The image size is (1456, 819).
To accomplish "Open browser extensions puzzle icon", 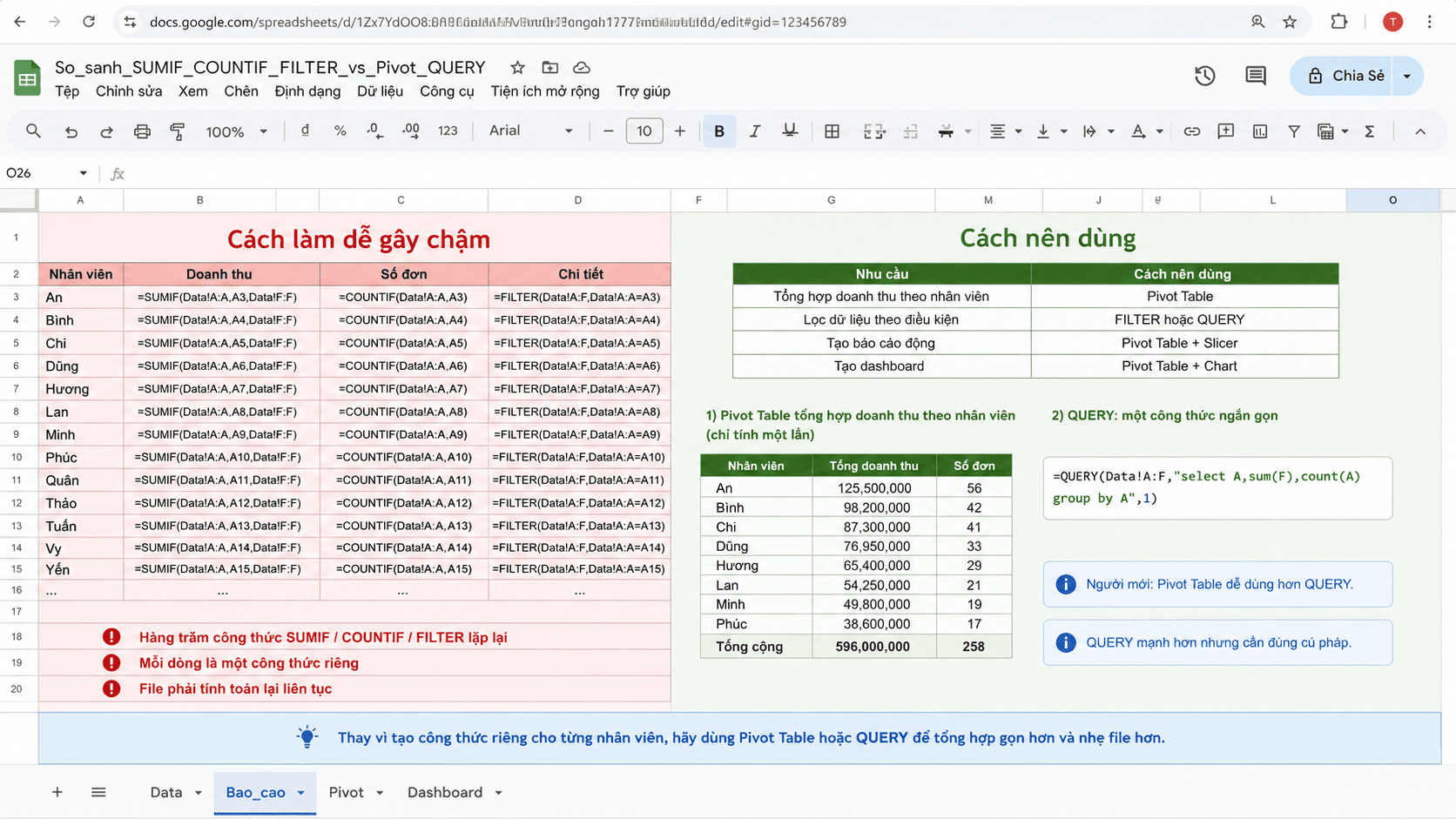I will [1338, 22].
